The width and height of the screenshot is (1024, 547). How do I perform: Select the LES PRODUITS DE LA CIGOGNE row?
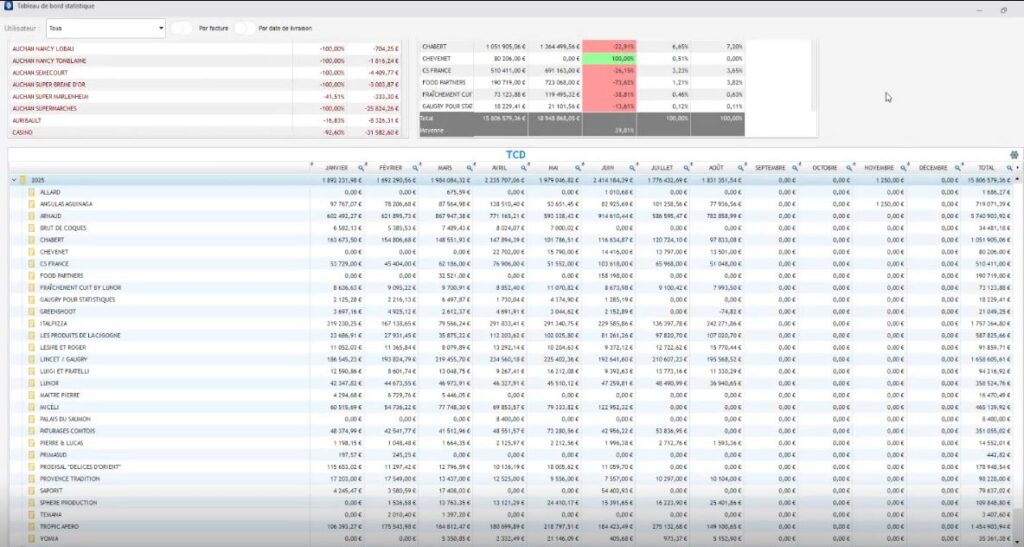coord(512,336)
